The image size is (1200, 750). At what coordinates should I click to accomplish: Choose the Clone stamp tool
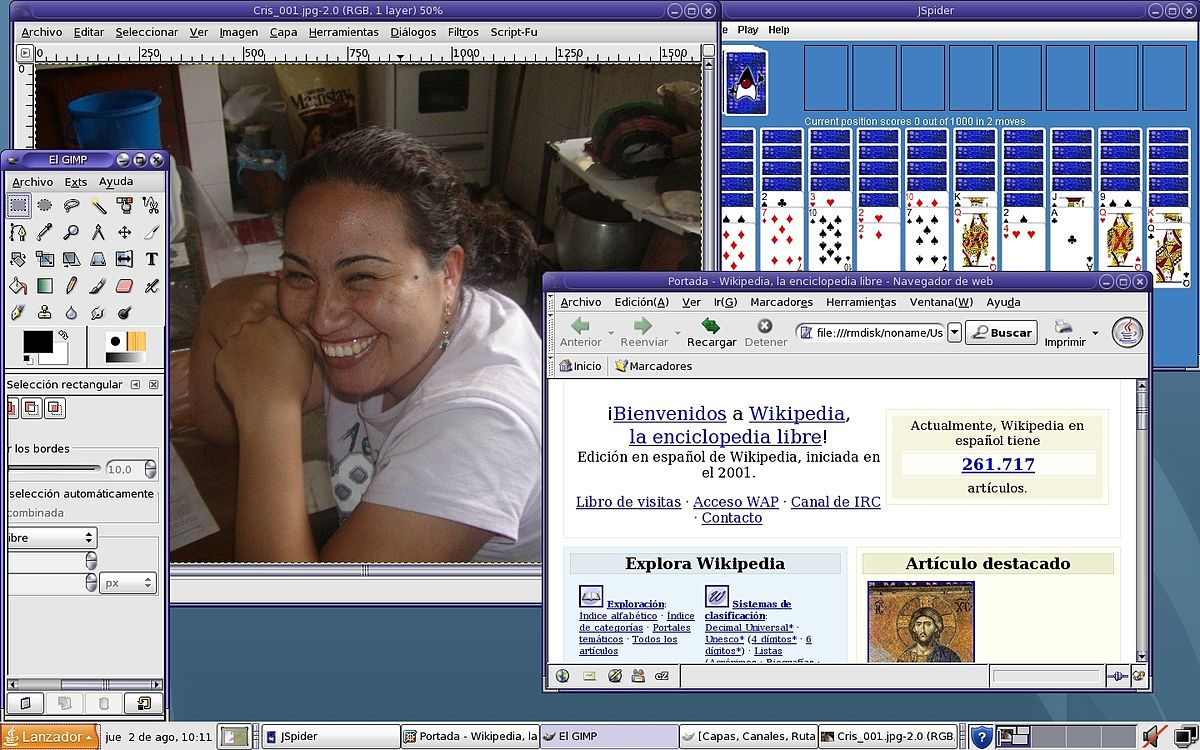[x=45, y=312]
